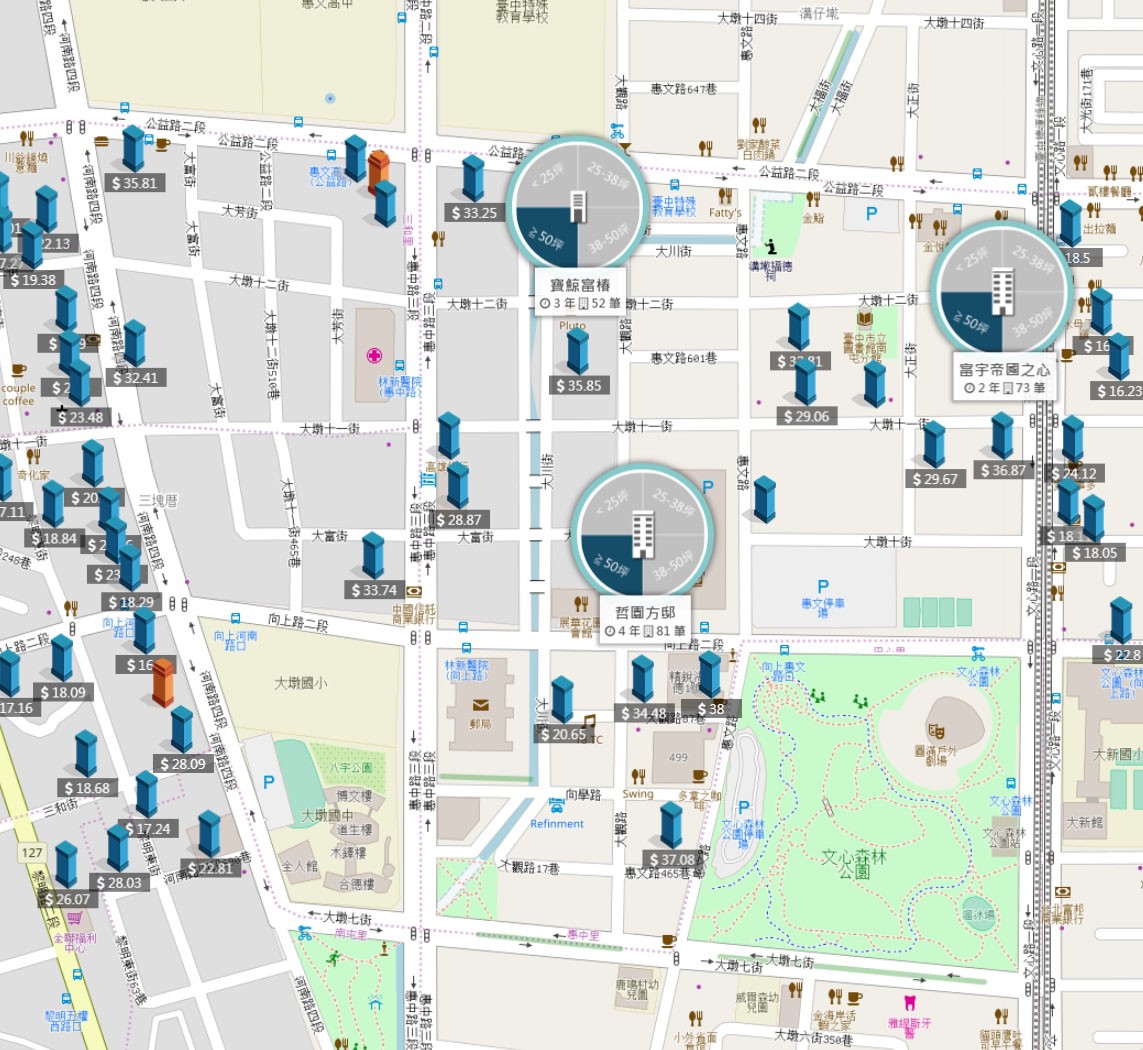Image resolution: width=1143 pixels, height=1050 pixels.
Task: Click the $28.03 price tag
Action: (x=119, y=883)
